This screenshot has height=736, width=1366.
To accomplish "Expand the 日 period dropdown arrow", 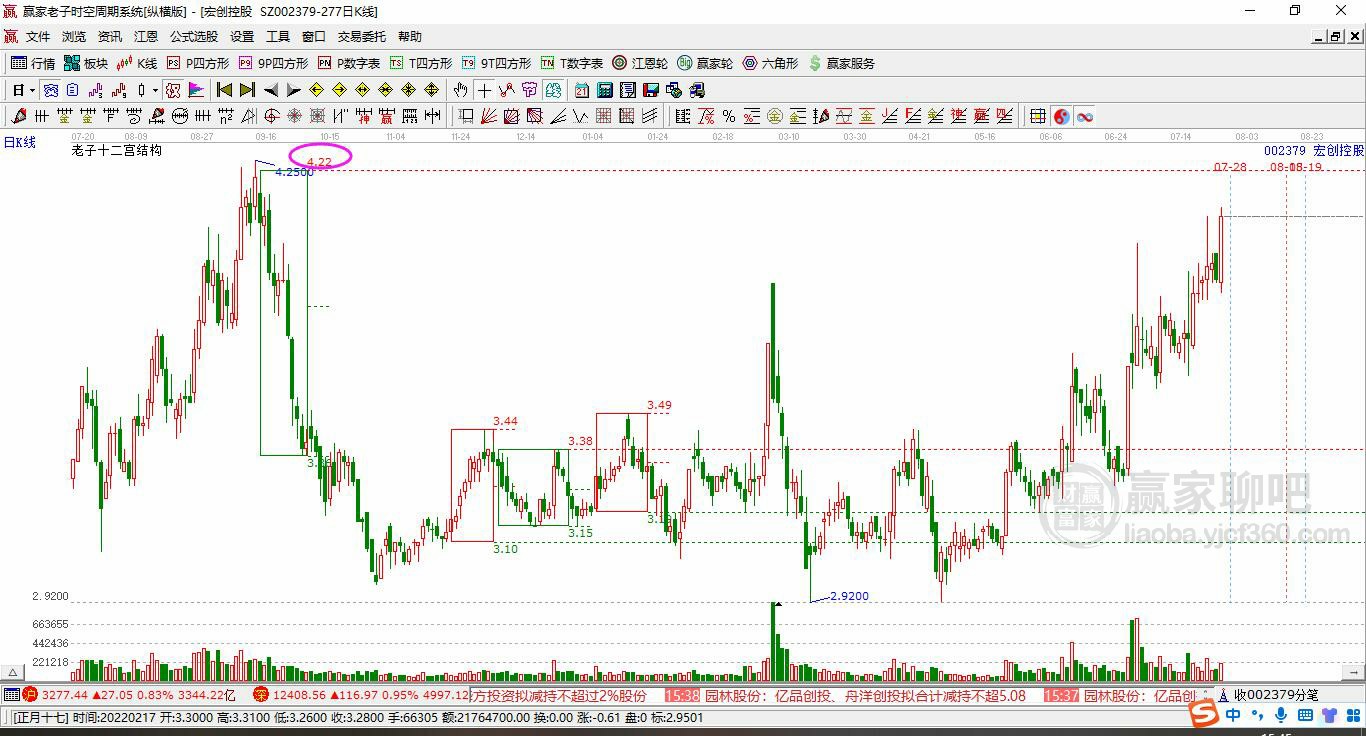I will point(32,90).
